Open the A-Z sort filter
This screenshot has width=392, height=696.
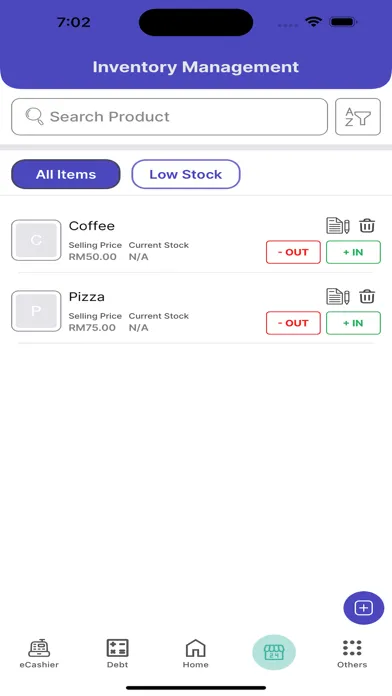pyautogui.click(x=358, y=117)
